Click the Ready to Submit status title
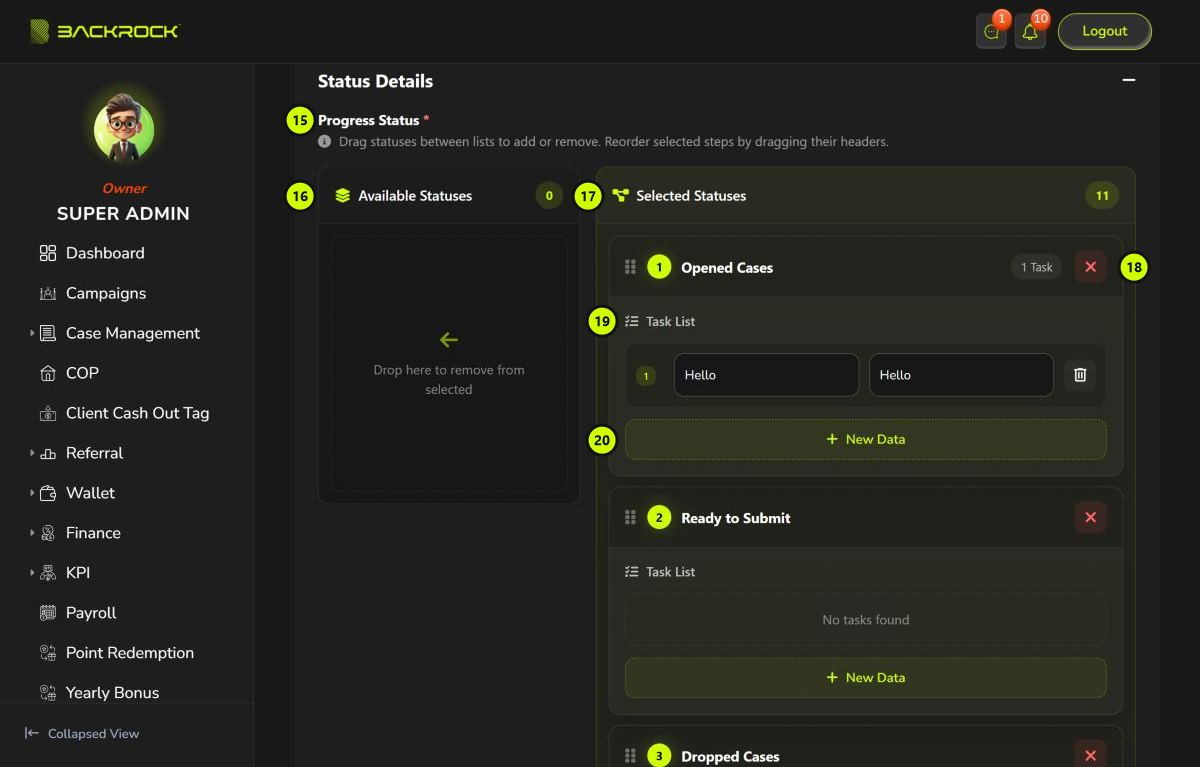 pyautogui.click(x=736, y=518)
